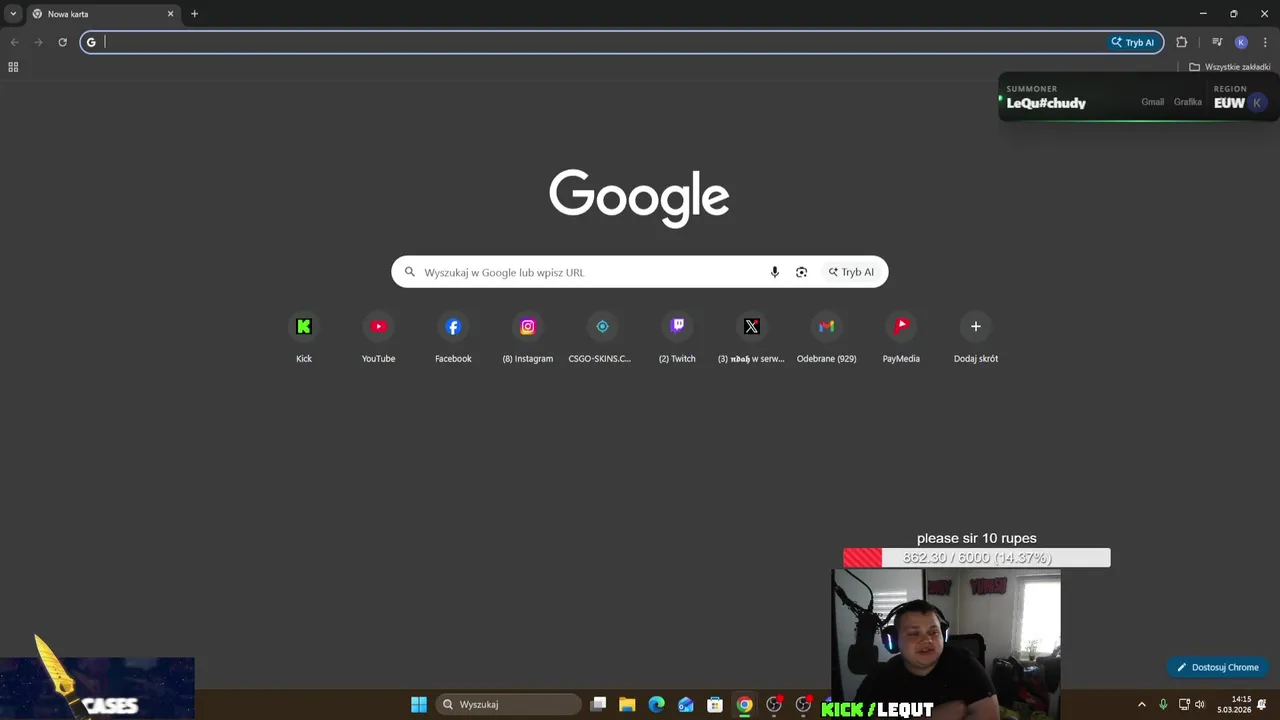Click the Gmail link at top right
The width and height of the screenshot is (1280, 720).
1152,102
